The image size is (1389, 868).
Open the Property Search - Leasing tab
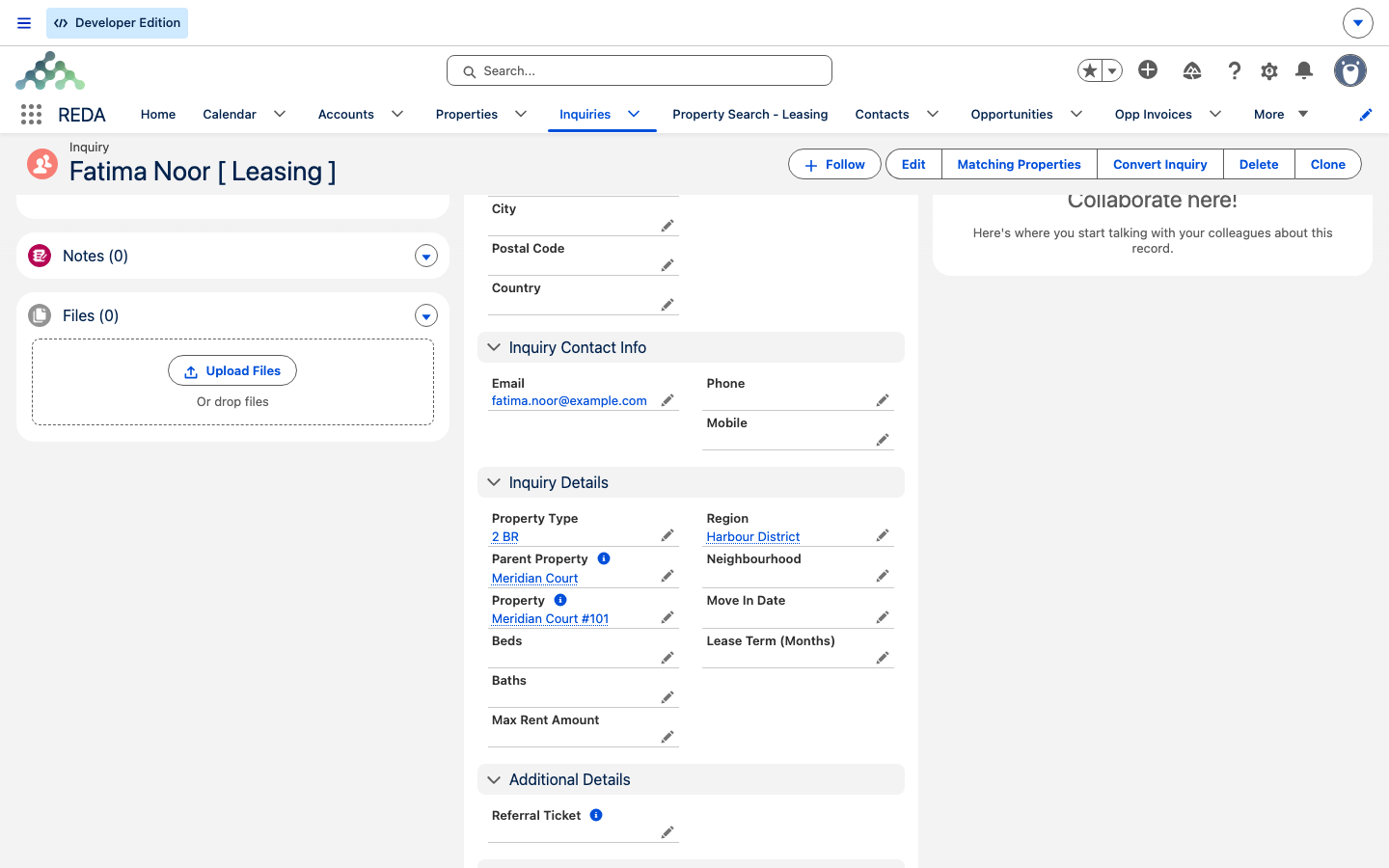pos(750,114)
